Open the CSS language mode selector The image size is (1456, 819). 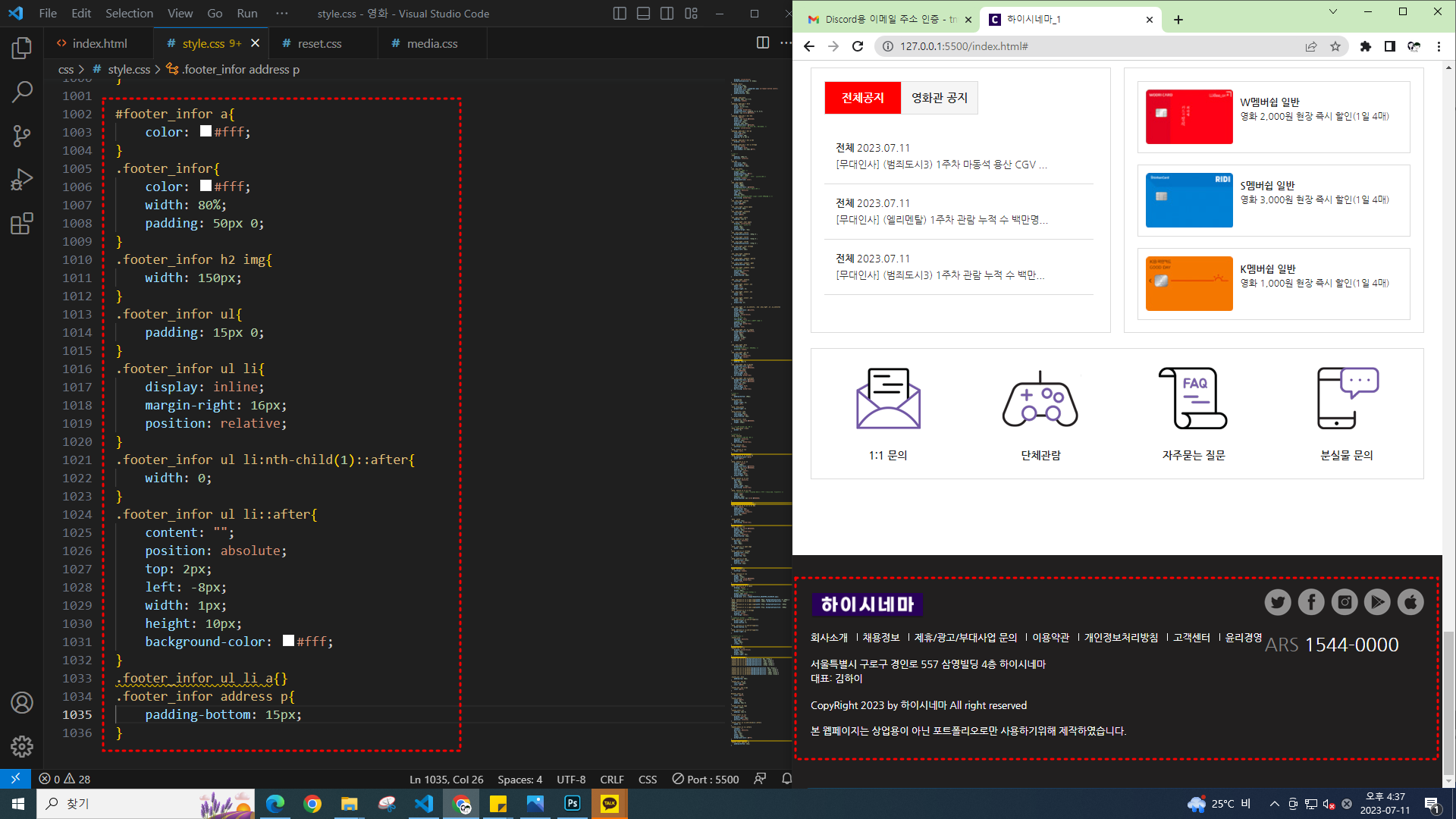tap(647, 779)
